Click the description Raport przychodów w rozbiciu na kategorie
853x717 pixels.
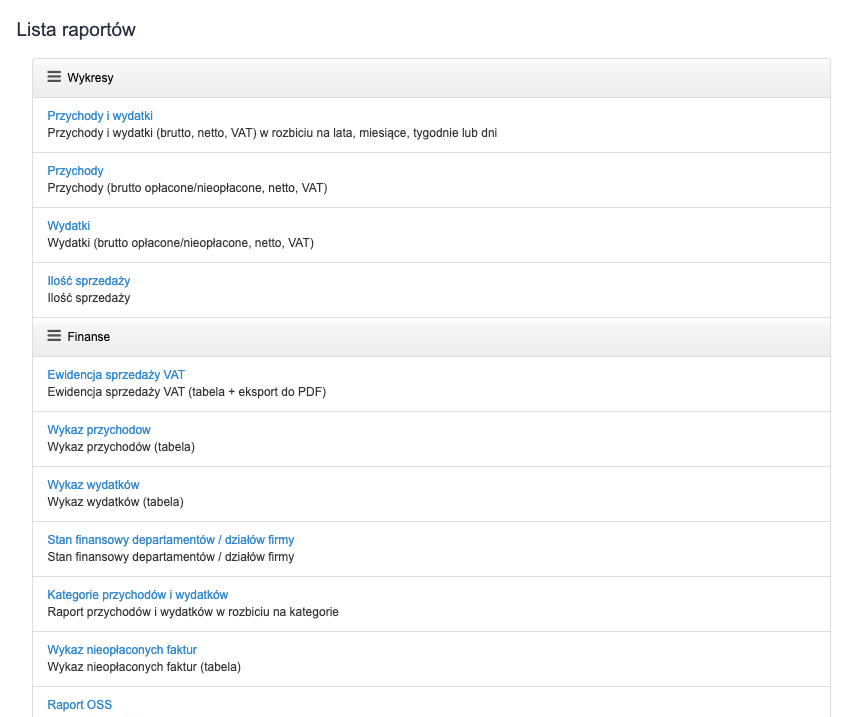(193, 612)
